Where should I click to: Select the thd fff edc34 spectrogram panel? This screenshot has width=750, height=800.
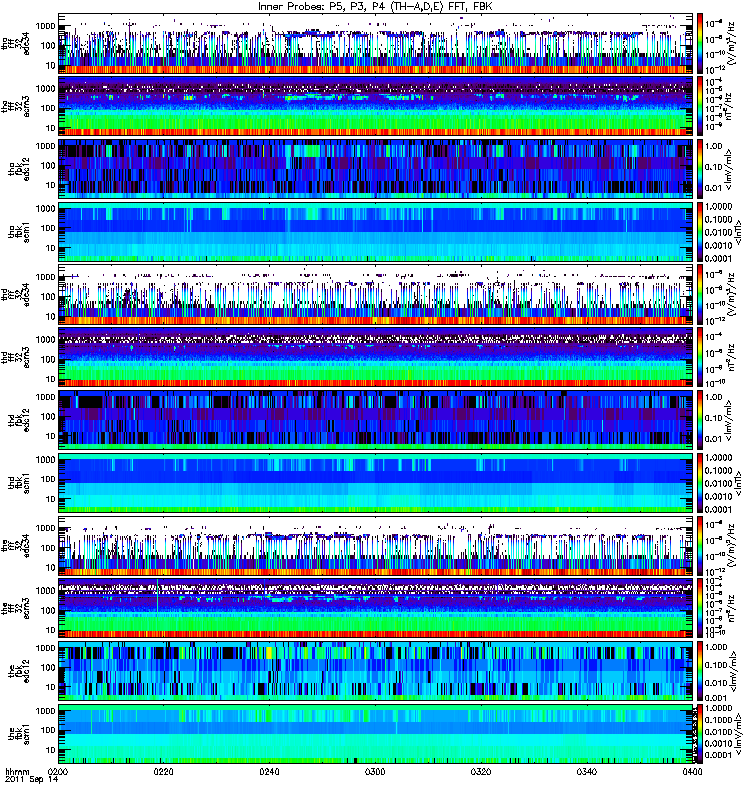(376, 294)
